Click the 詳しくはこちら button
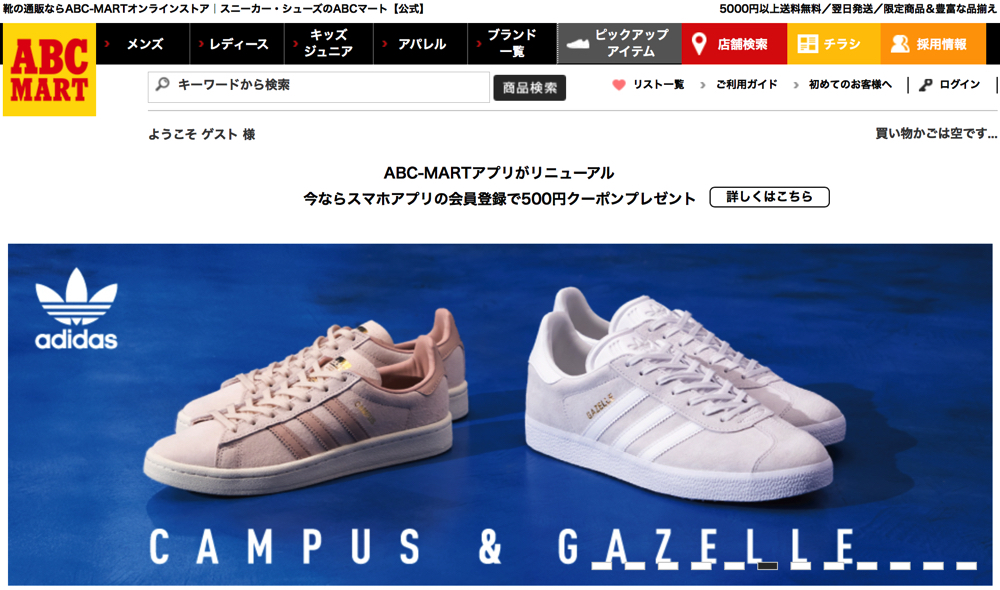Image resolution: width=1000 pixels, height=590 pixels. pos(769,197)
